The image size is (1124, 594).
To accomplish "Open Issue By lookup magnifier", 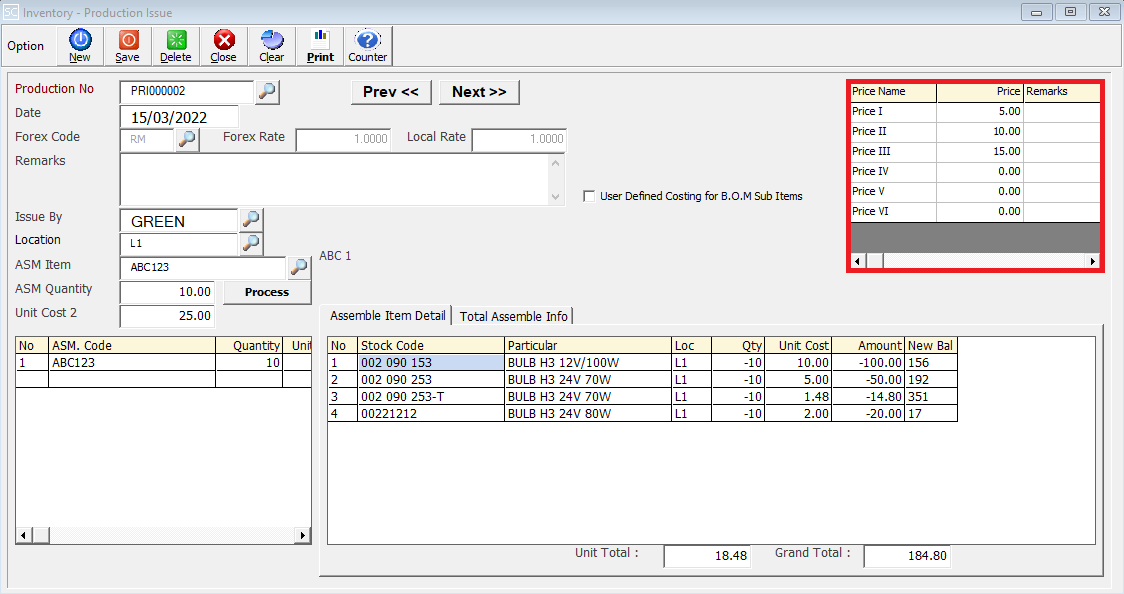I will [251, 219].
